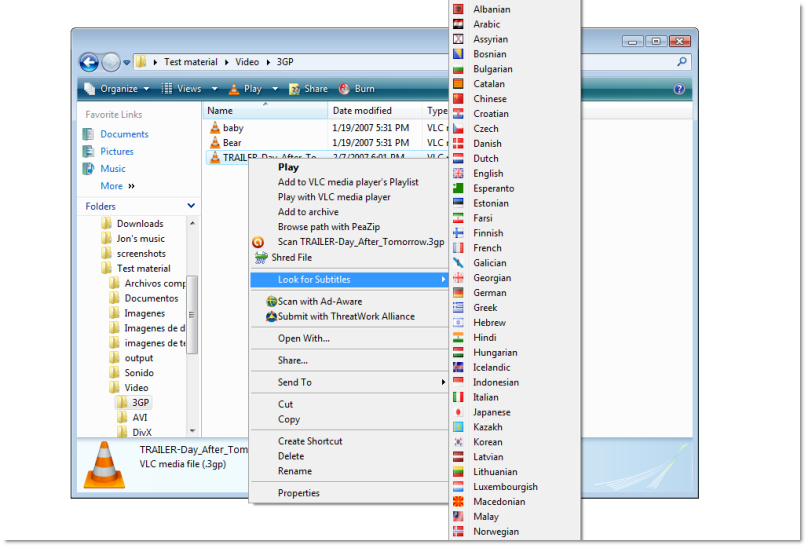
Task: Click the Date modified column header
Action: pos(362,111)
